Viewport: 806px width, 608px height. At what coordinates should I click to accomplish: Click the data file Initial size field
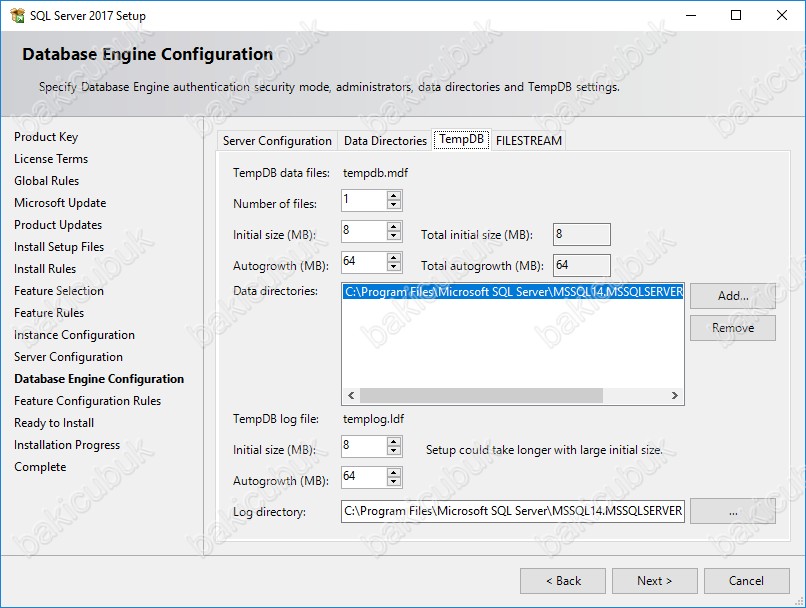point(364,231)
